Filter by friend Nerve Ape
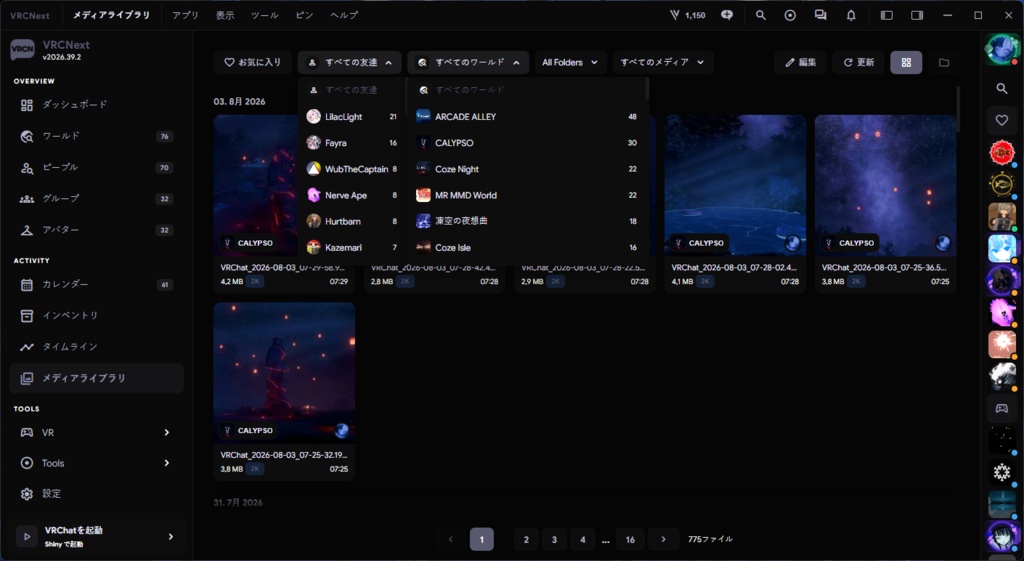The width and height of the screenshot is (1024, 561). (351, 195)
